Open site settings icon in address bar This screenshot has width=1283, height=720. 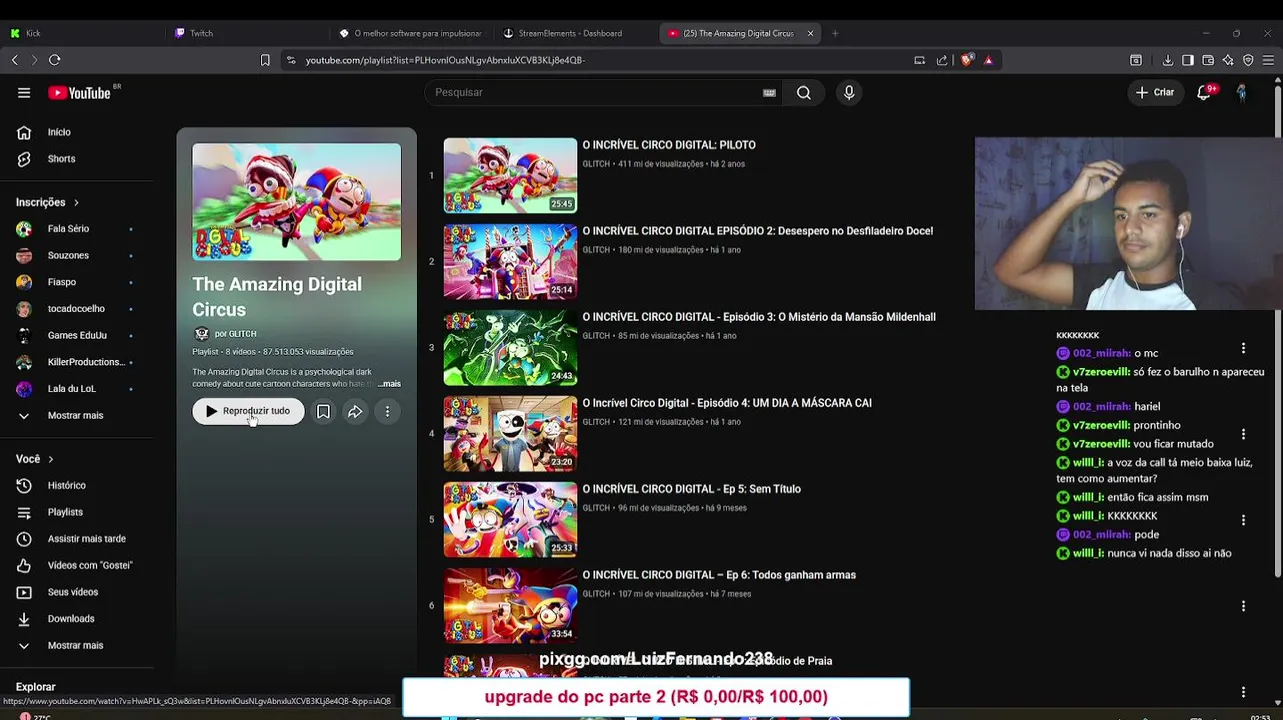(291, 60)
